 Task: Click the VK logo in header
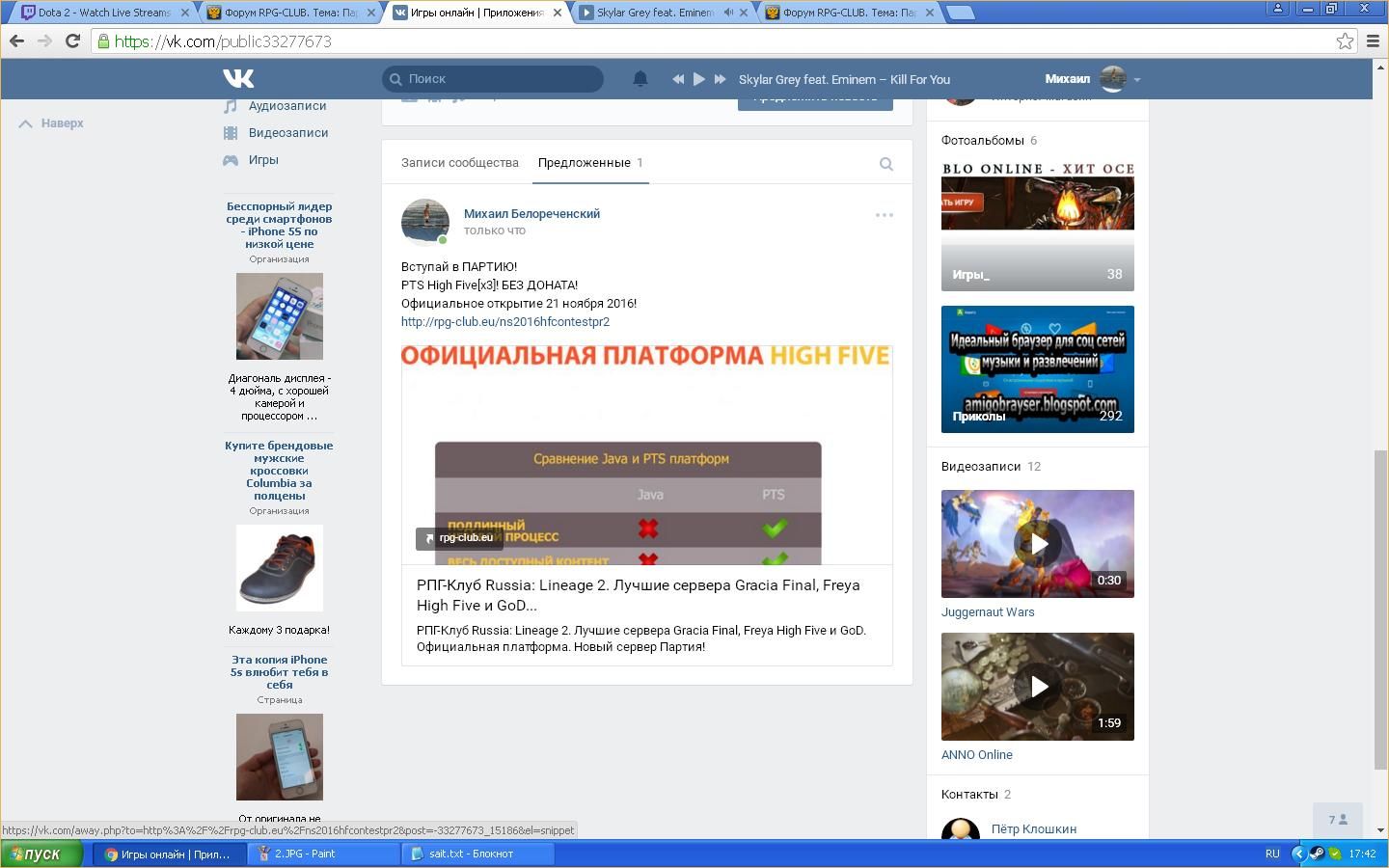pos(238,79)
